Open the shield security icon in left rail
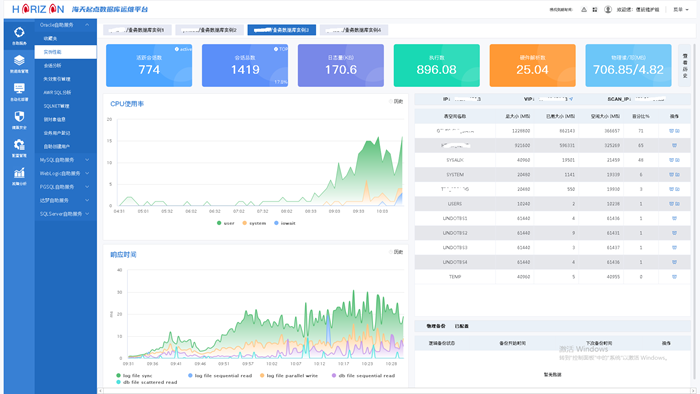The image size is (700, 394). 19,116
